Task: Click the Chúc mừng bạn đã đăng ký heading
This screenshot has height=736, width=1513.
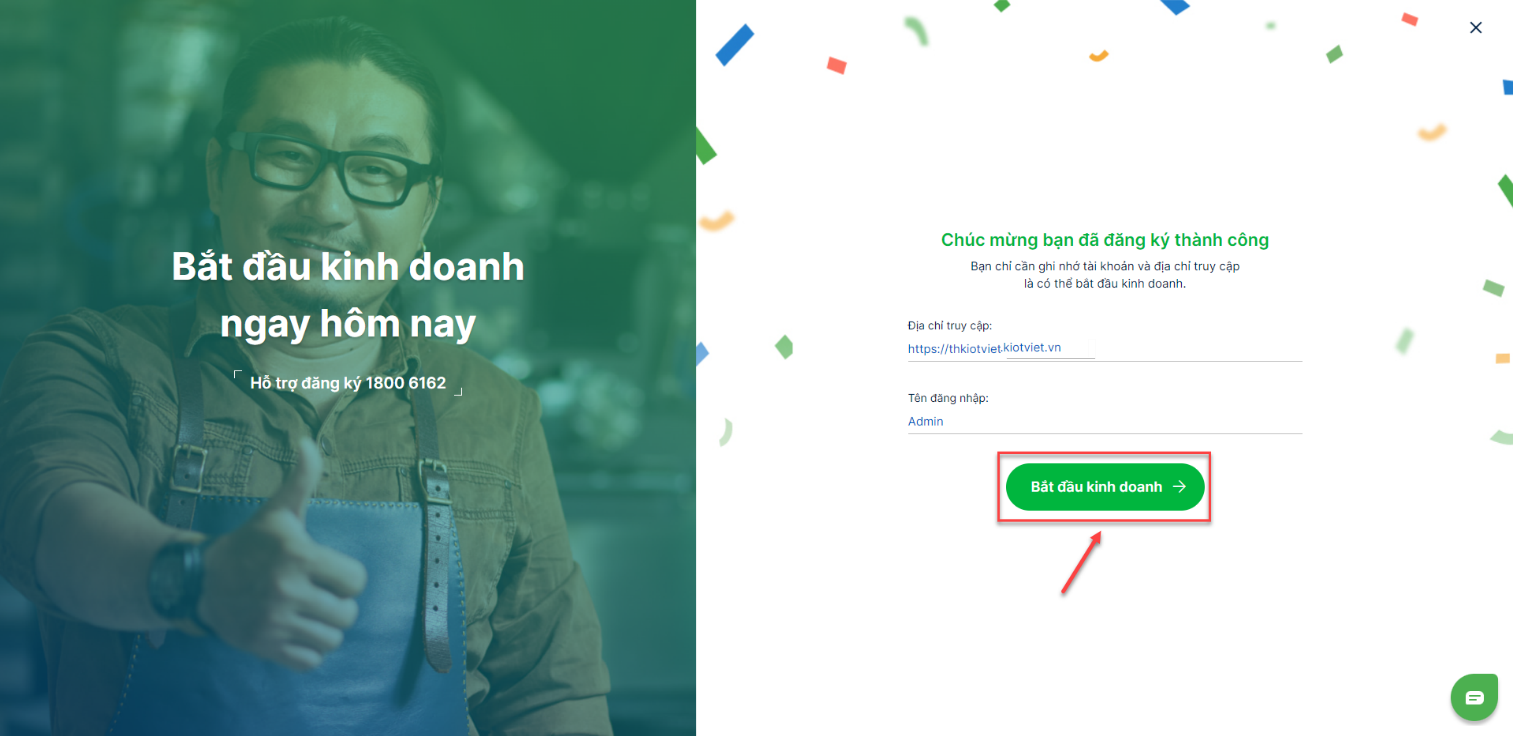Action: point(1105,240)
